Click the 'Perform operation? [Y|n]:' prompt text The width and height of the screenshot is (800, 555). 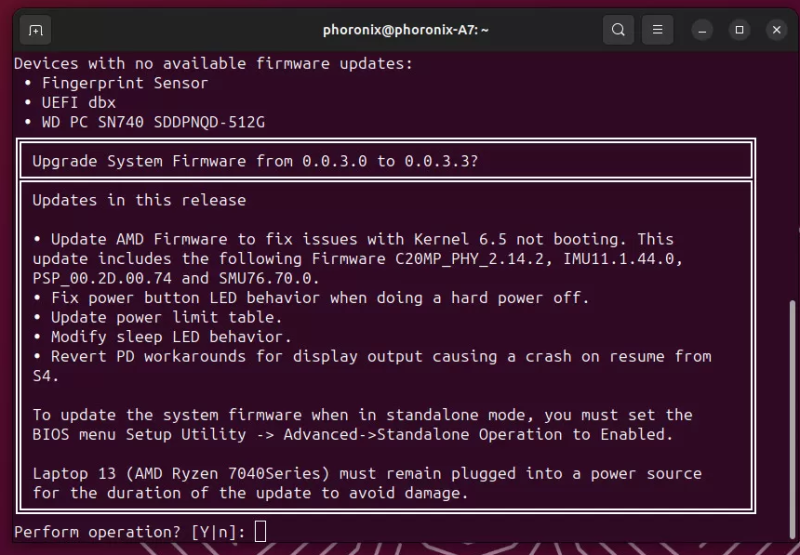tap(130, 532)
